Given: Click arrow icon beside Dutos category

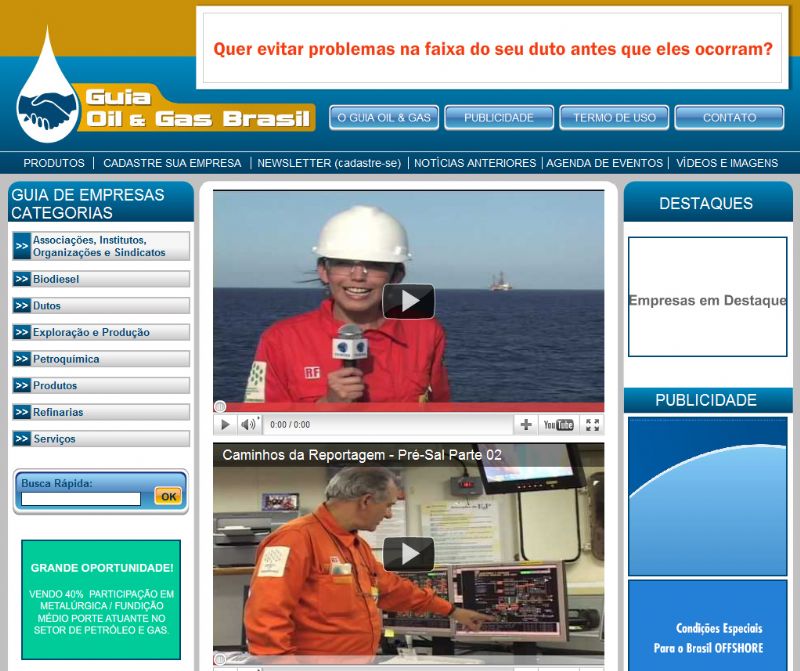Looking at the screenshot, I should [x=22, y=306].
